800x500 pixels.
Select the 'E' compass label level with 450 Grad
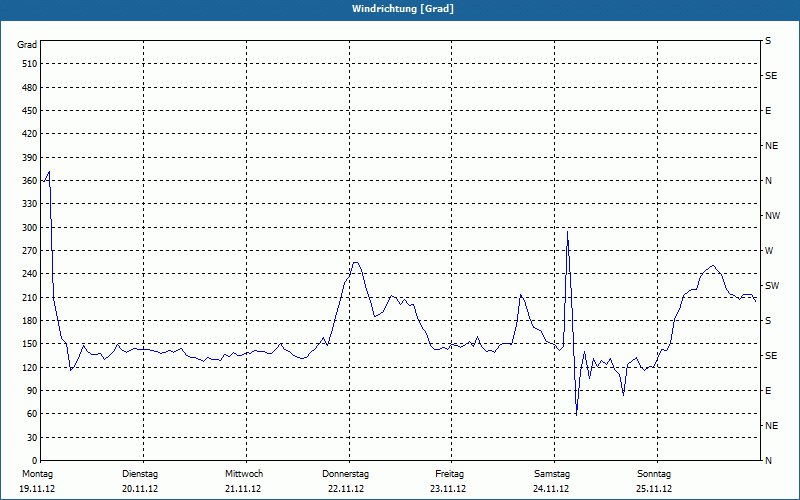click(768, 111)
